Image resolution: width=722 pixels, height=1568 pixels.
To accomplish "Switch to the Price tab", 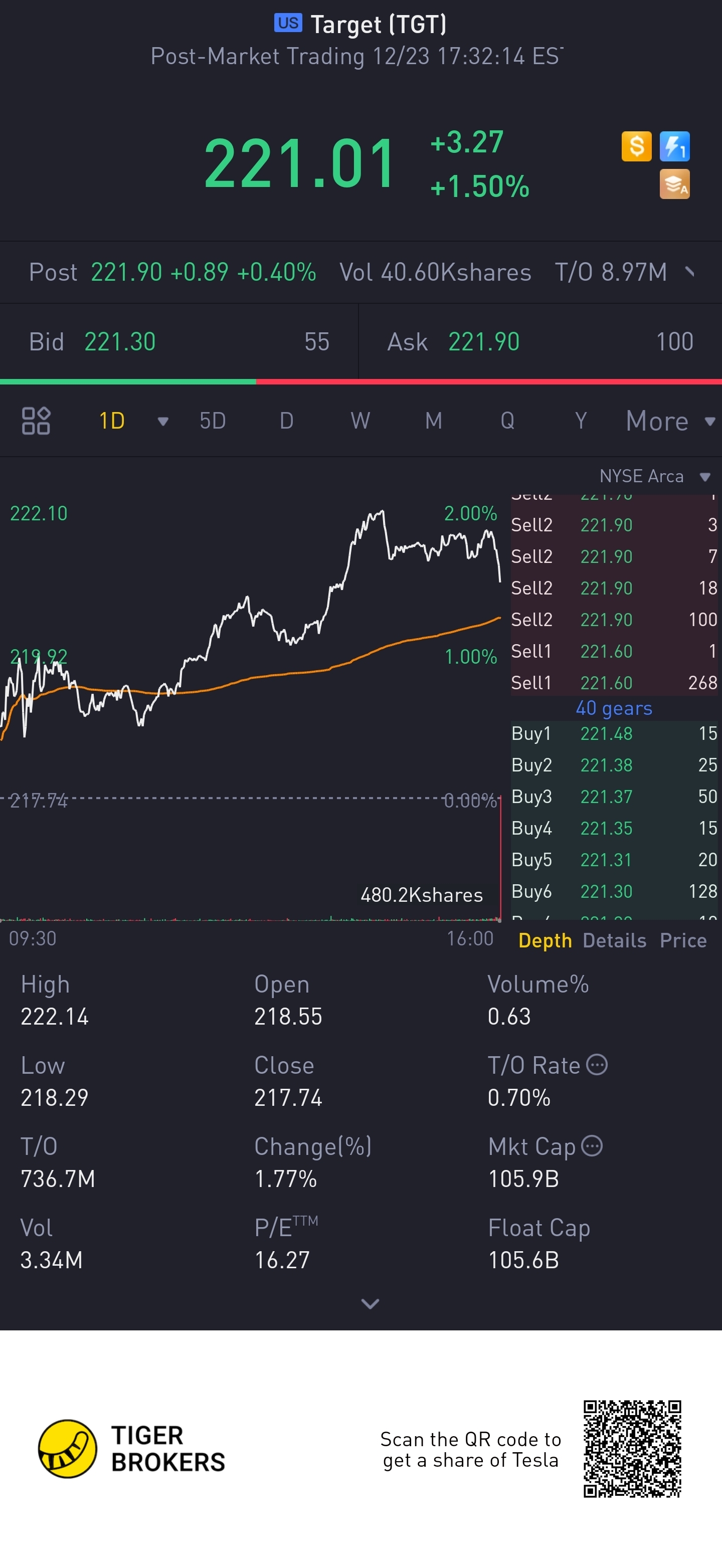I will pyautogui.click(x=683, y=940).
